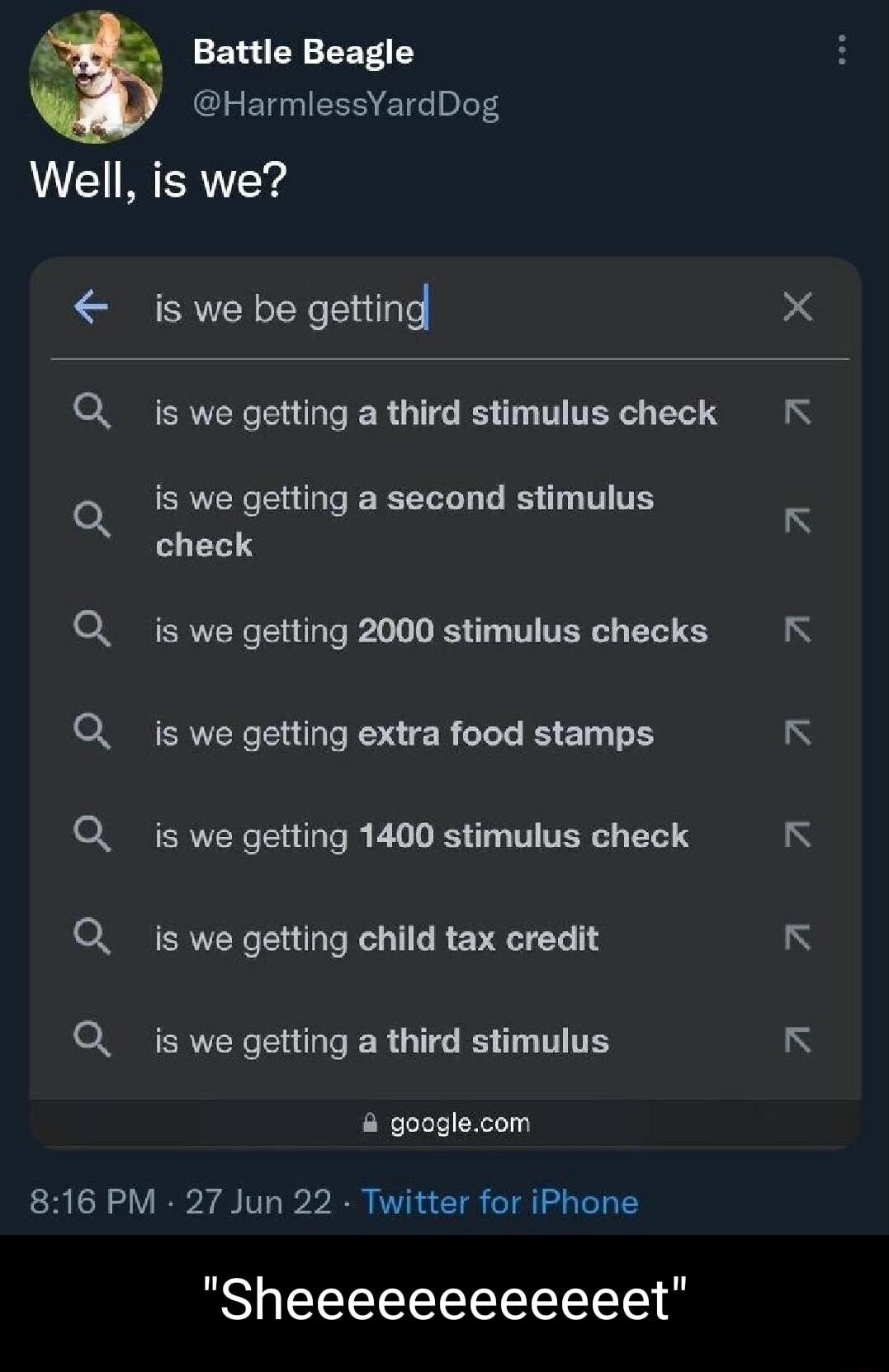Click the @HarmlessYardDog username
This screenshot has width=889, height=1372.
tap(346, 104)
